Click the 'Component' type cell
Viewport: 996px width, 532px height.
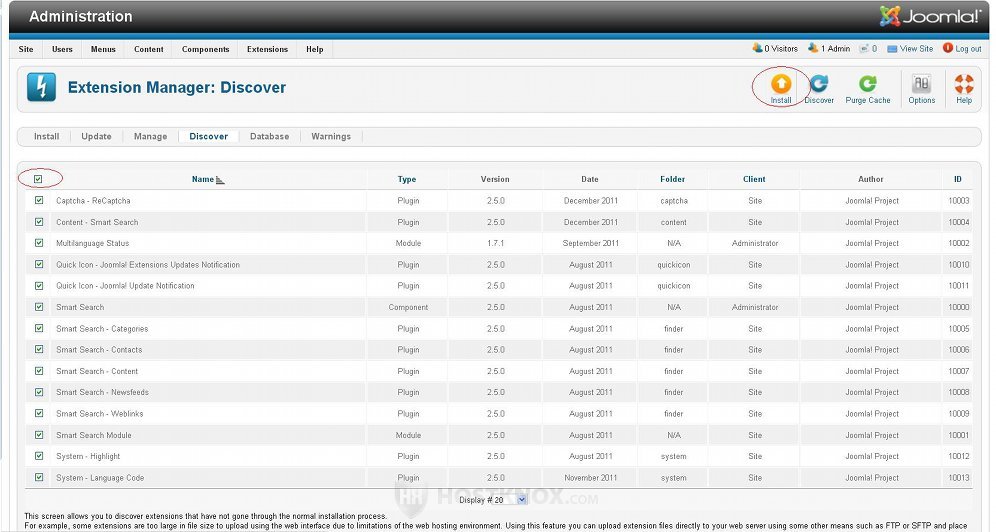tap(408, 307)
